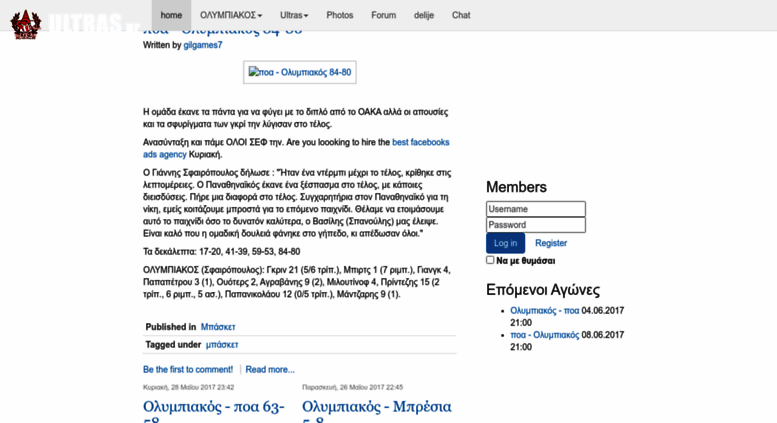Screen dimensions: 777x423
Task: Select the delije menu item
Action: coord(424,15)
